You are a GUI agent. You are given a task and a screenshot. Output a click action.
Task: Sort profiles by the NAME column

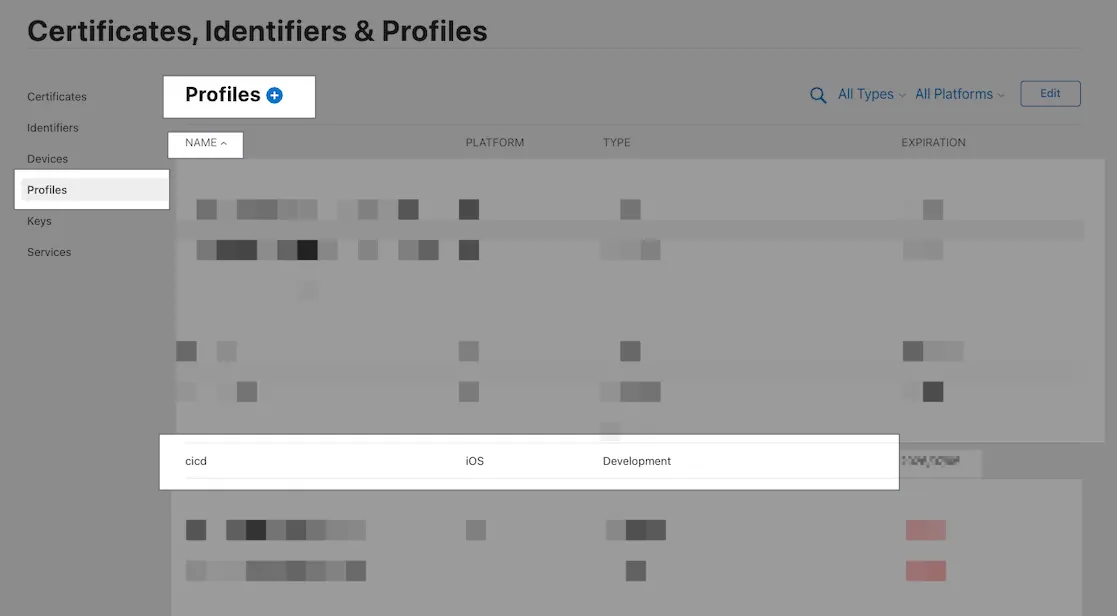(x=205, y=143)
